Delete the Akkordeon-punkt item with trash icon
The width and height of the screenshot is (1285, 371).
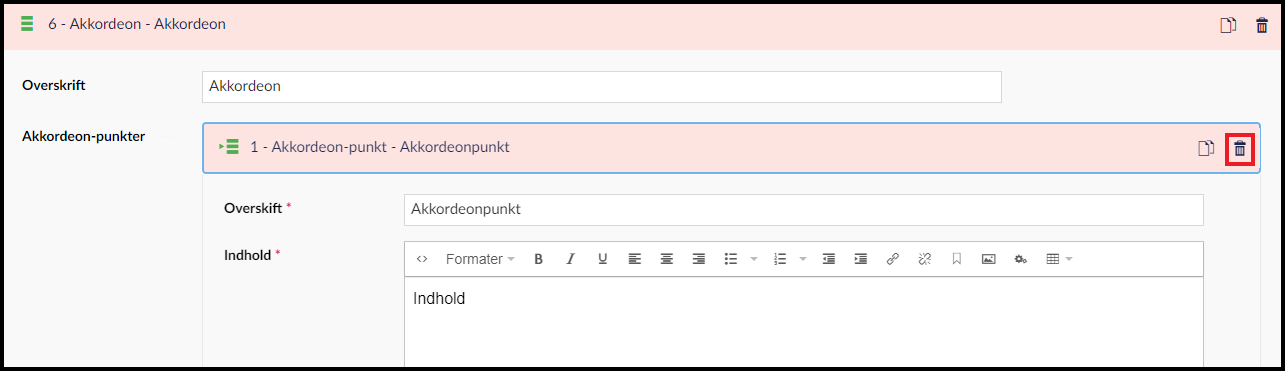click(x=1240, y=149)
